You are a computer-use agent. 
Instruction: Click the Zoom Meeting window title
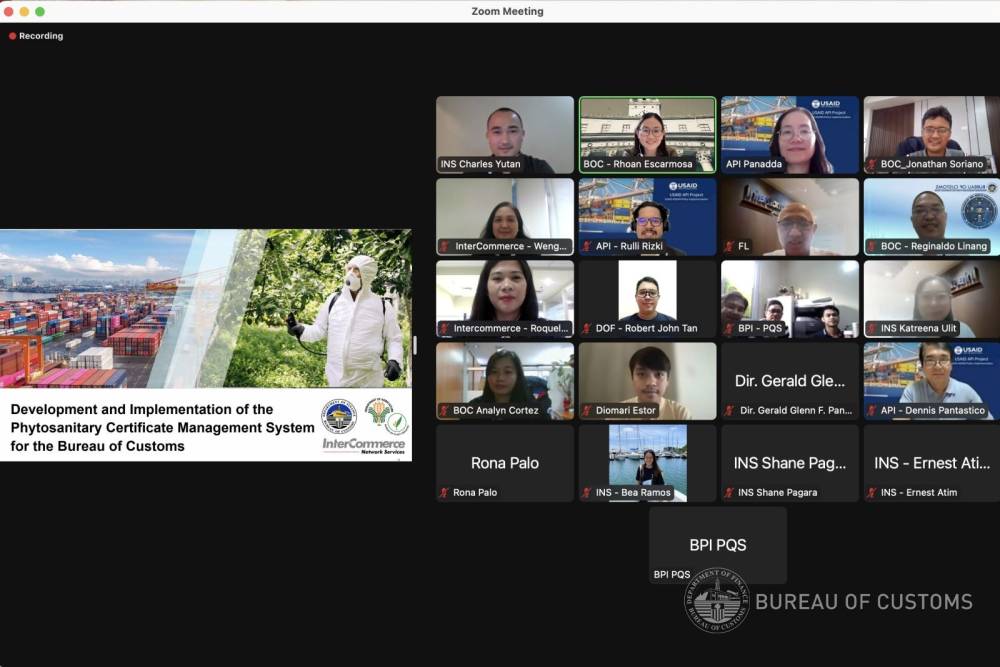pyautogui.click(x=507, y=11)
